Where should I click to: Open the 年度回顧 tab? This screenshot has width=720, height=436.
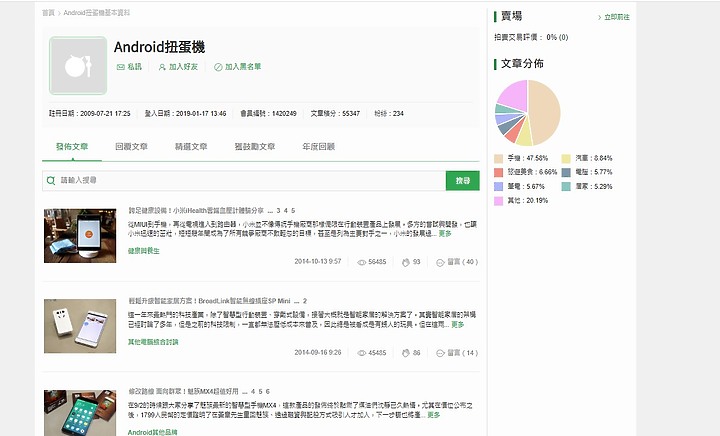(318, 146)
